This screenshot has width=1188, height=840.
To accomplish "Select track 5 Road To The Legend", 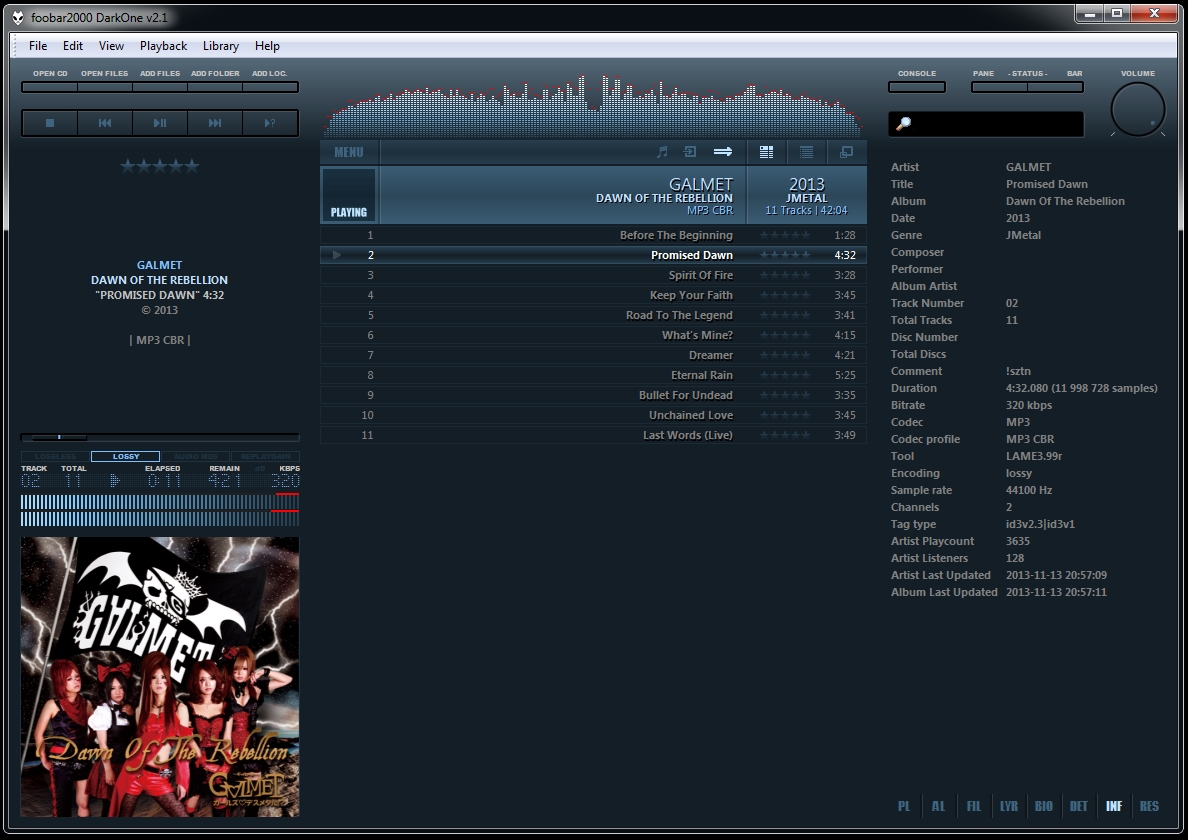I will pyautogui.click(x=593, y=315).
